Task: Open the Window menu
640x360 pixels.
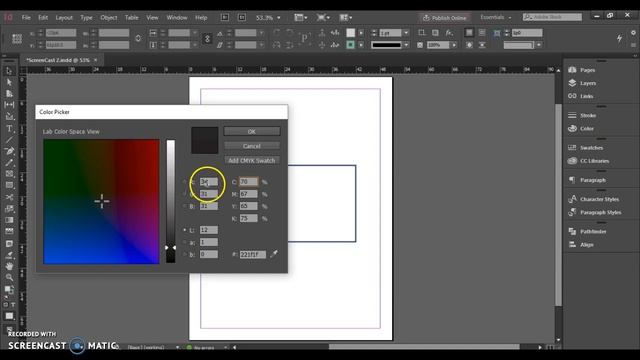Action: 177,18
